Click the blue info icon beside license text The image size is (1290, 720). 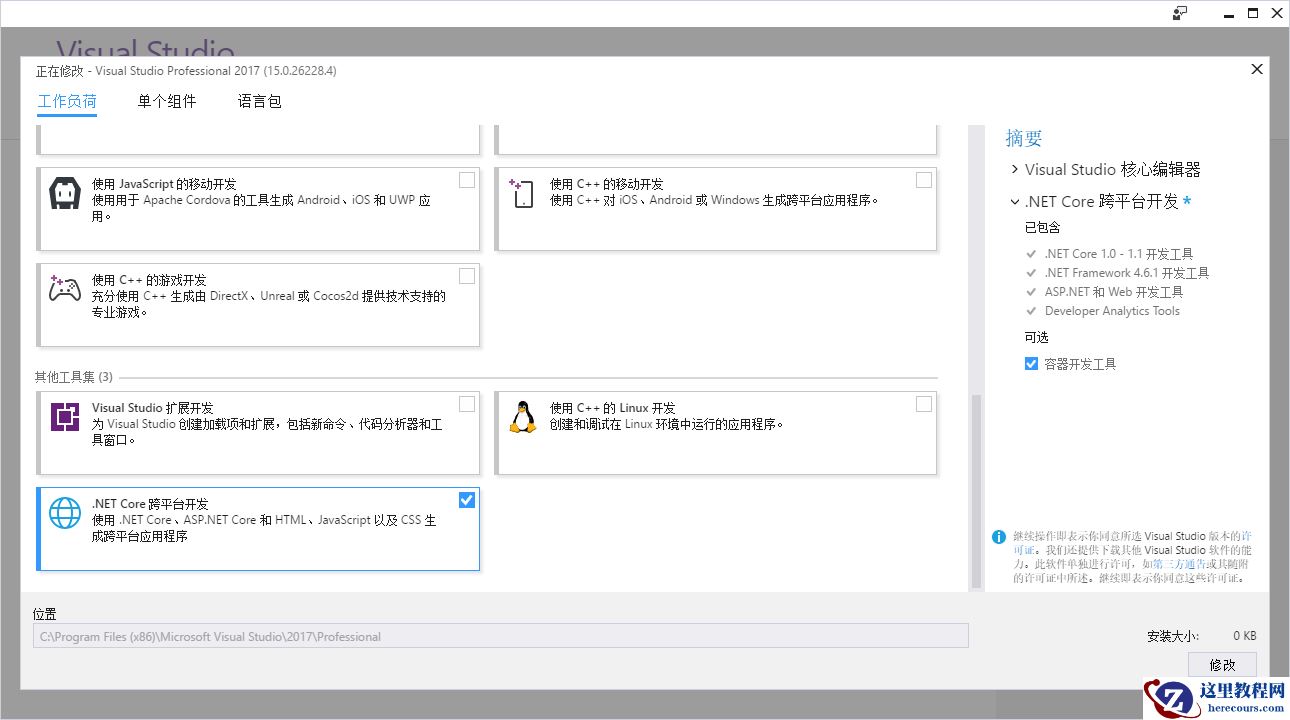(x=999, y=537)
